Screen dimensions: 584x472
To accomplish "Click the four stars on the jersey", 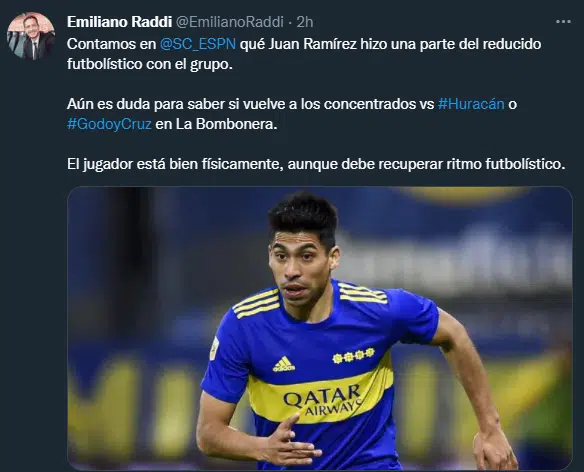I will point(353,355).
